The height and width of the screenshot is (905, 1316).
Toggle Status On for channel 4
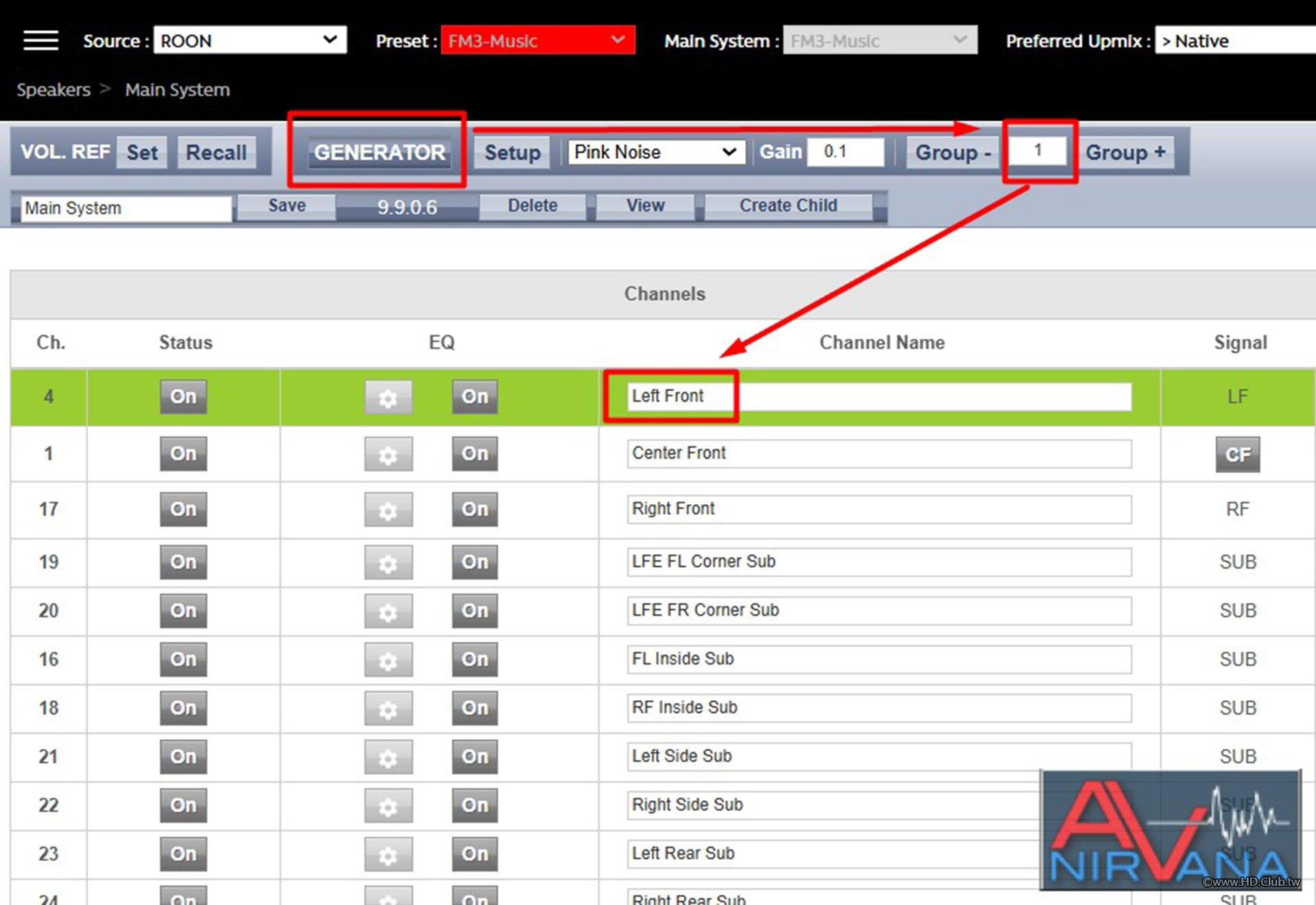coord(183,397)
